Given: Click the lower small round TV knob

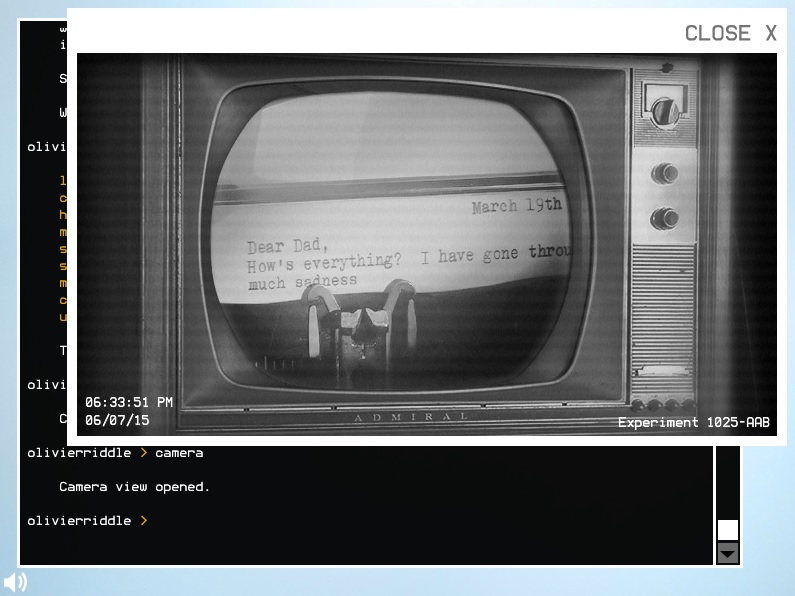Looking at the screenshot, I should pos(665,218).
